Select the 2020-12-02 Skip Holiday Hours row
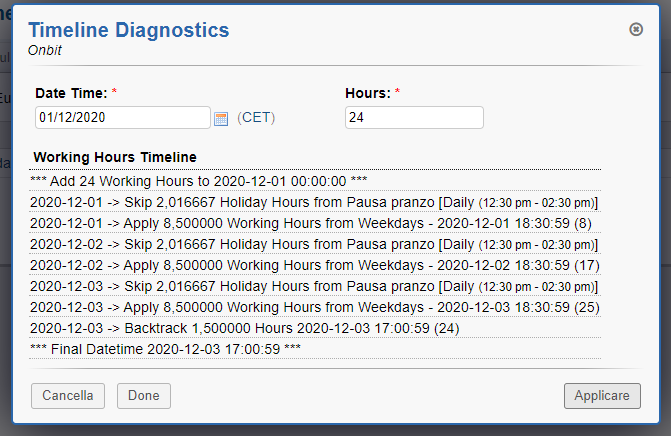Viewport: 671px width, 436px height. pos(314,244)
